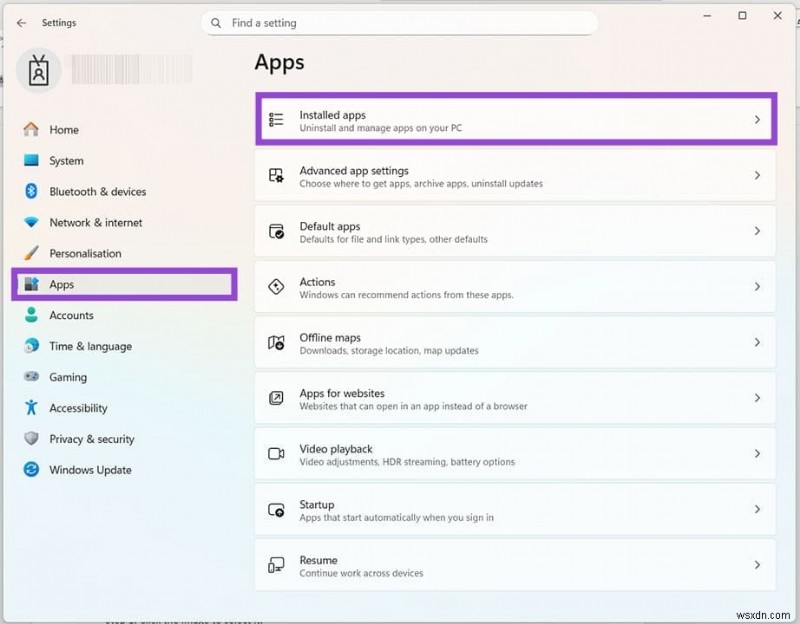The width and height of the screenshot is (800, 624).
Task: Click the Startup icon
Action: [276, 509]
